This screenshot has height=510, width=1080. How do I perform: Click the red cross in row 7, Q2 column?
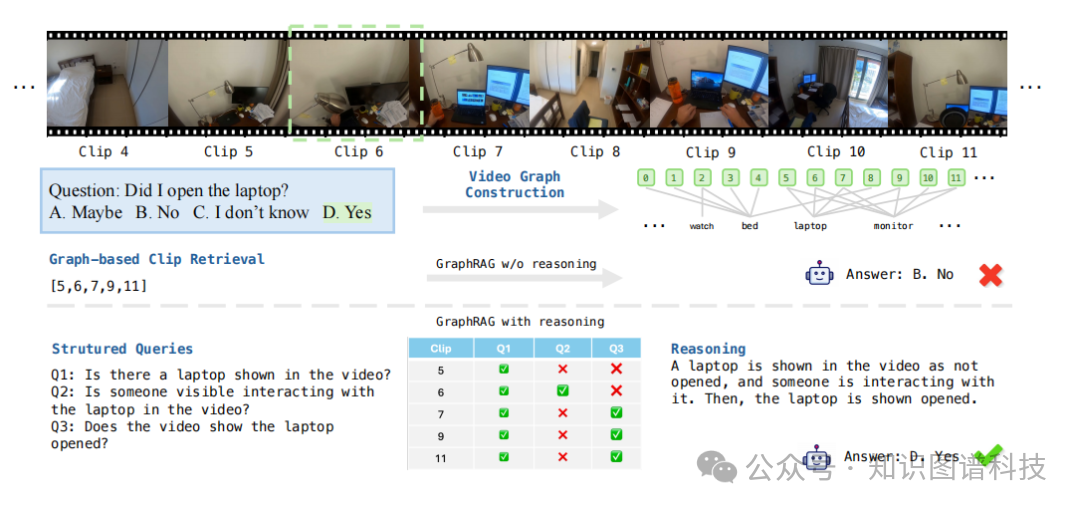click(562, 414)
